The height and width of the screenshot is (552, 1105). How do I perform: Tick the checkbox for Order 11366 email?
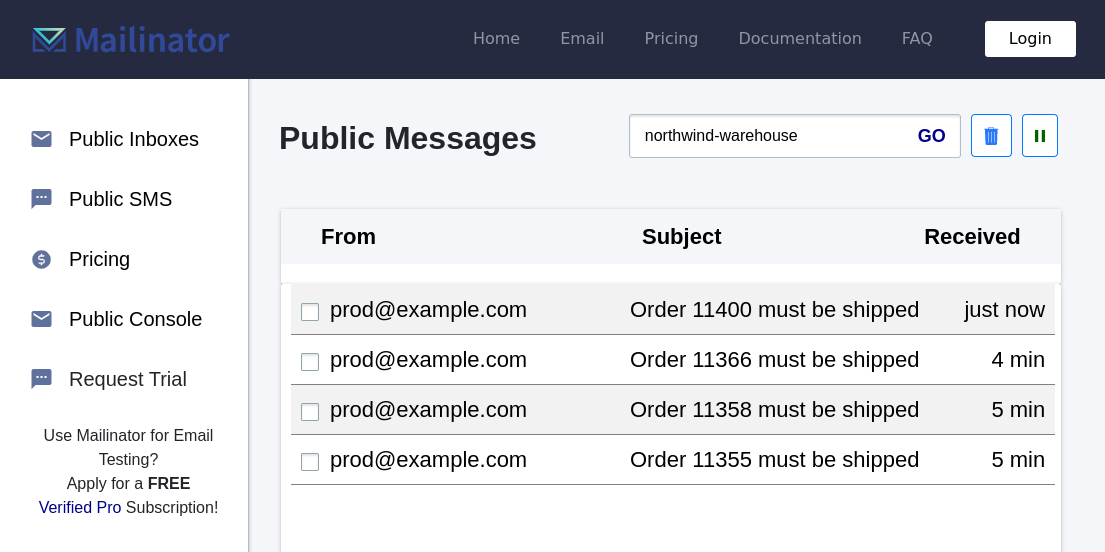[310, 362]
